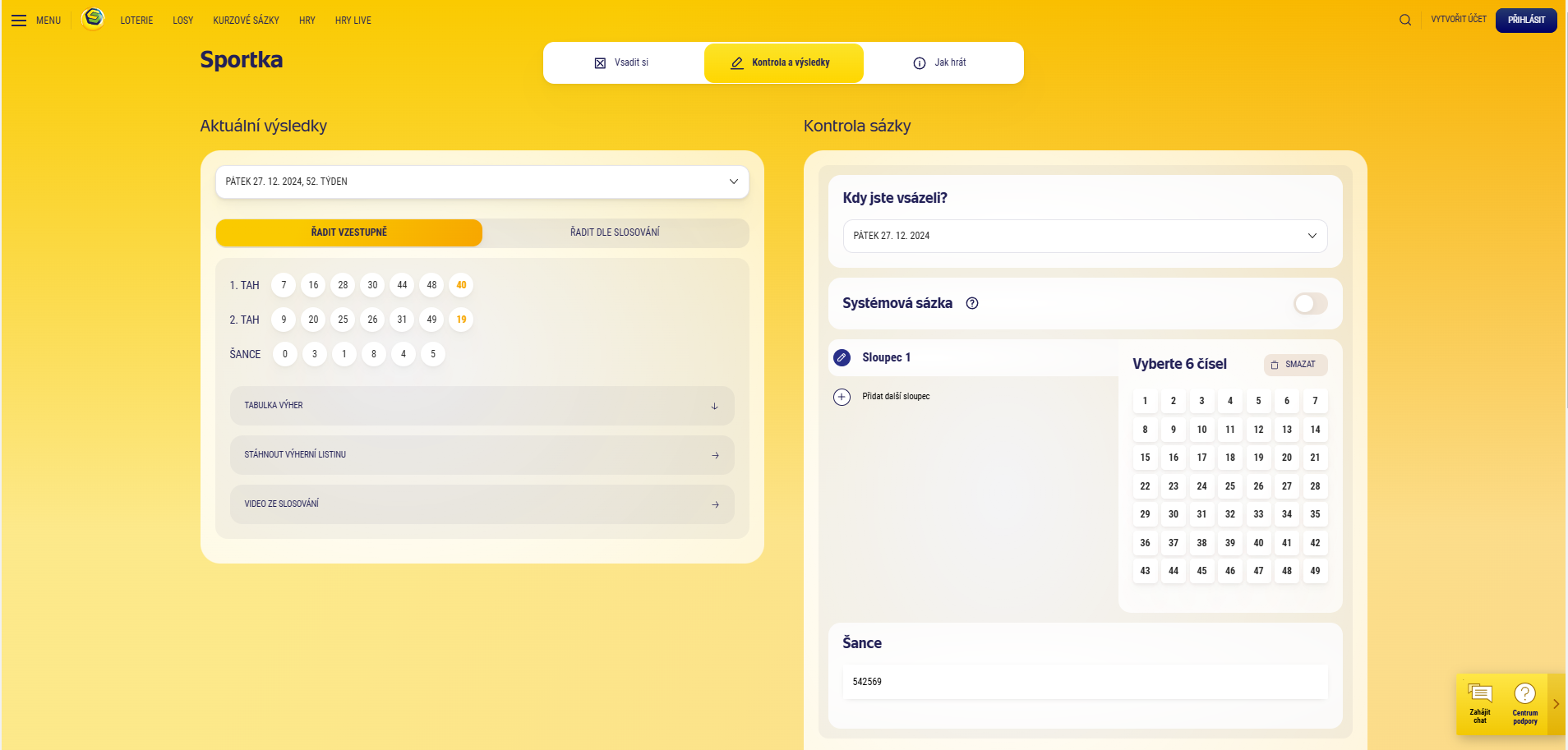
Task: Open VIDEO ZE SLOSOVÁNÍ row
Action: pyautogui.click(x=482, y=504)
